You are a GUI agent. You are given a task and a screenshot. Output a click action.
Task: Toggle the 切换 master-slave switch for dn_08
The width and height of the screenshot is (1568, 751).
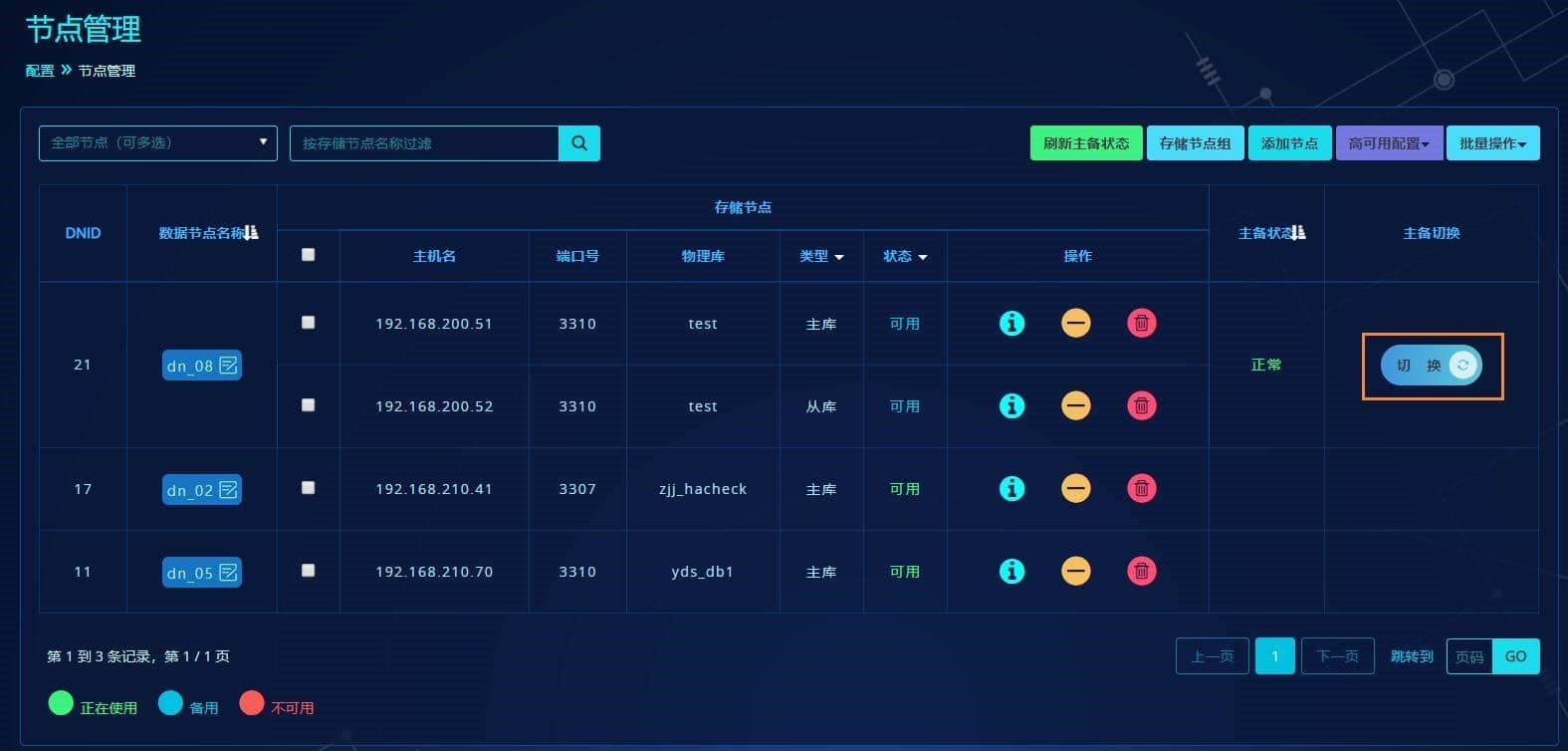1432,366
